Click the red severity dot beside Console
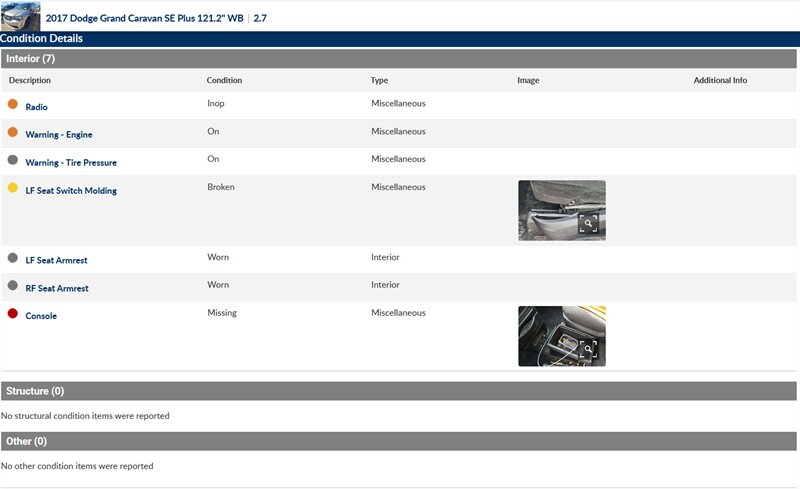 (x=13, y=314)
